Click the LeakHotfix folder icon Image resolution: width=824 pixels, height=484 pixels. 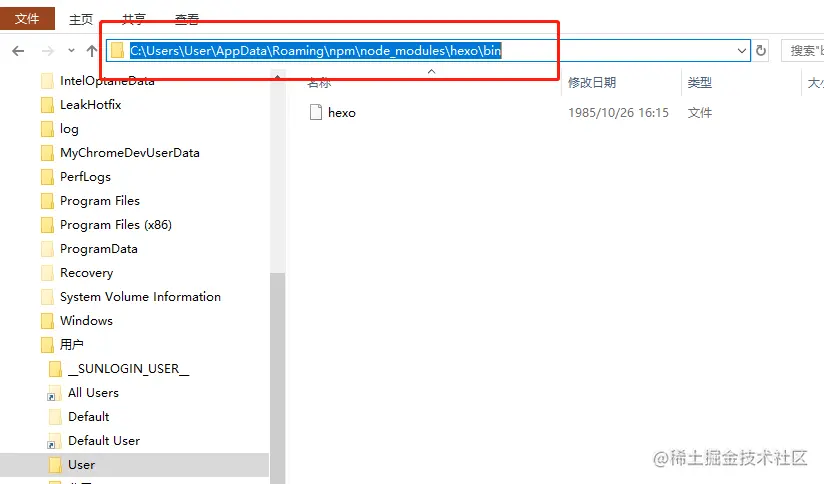47,105
